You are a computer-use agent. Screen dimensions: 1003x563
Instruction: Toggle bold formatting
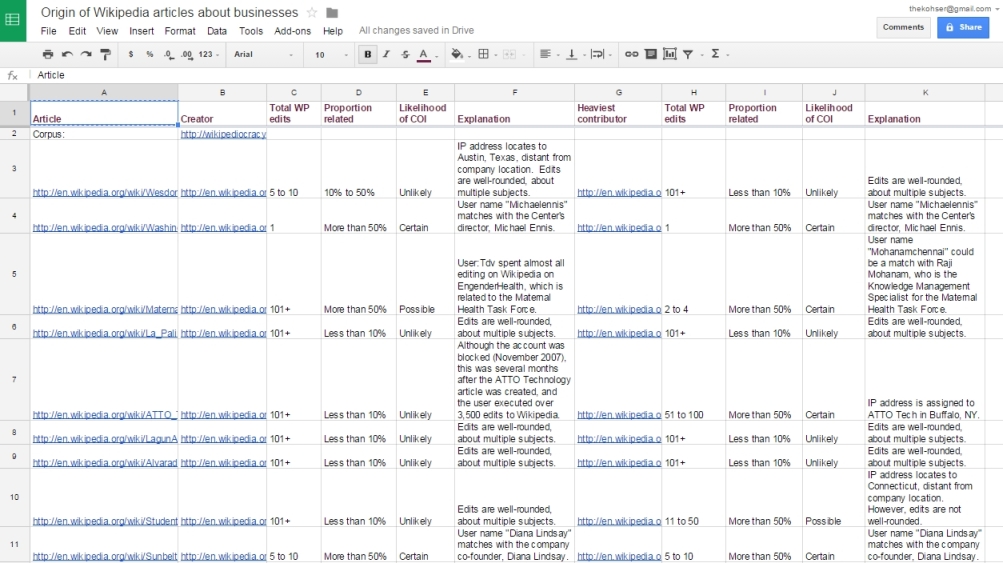367,54
